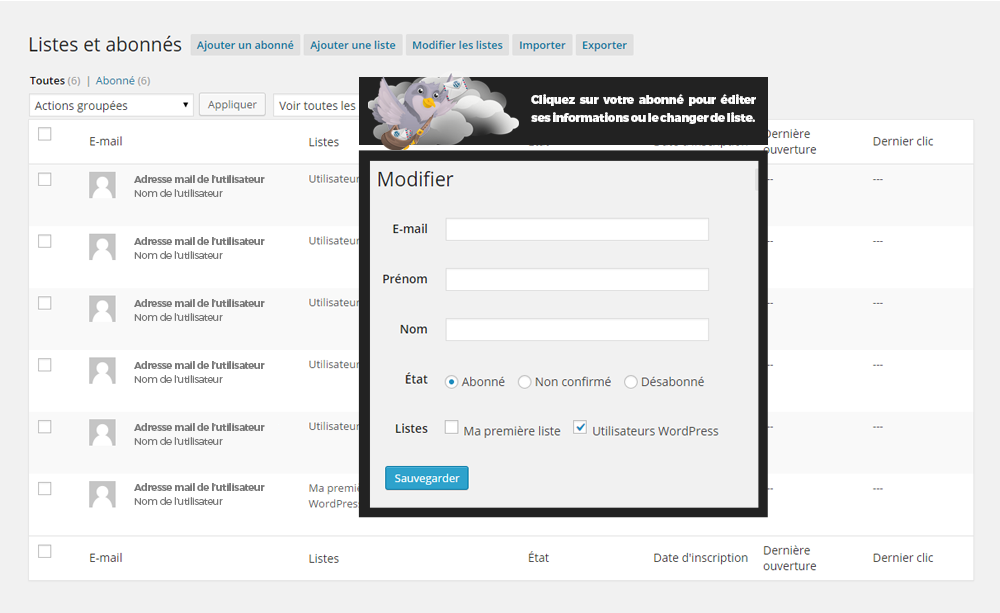Screen dimensions: 1000x613
Task: Open Ajouter une liste
Action: pyautogui.click(x=353, y=45)
